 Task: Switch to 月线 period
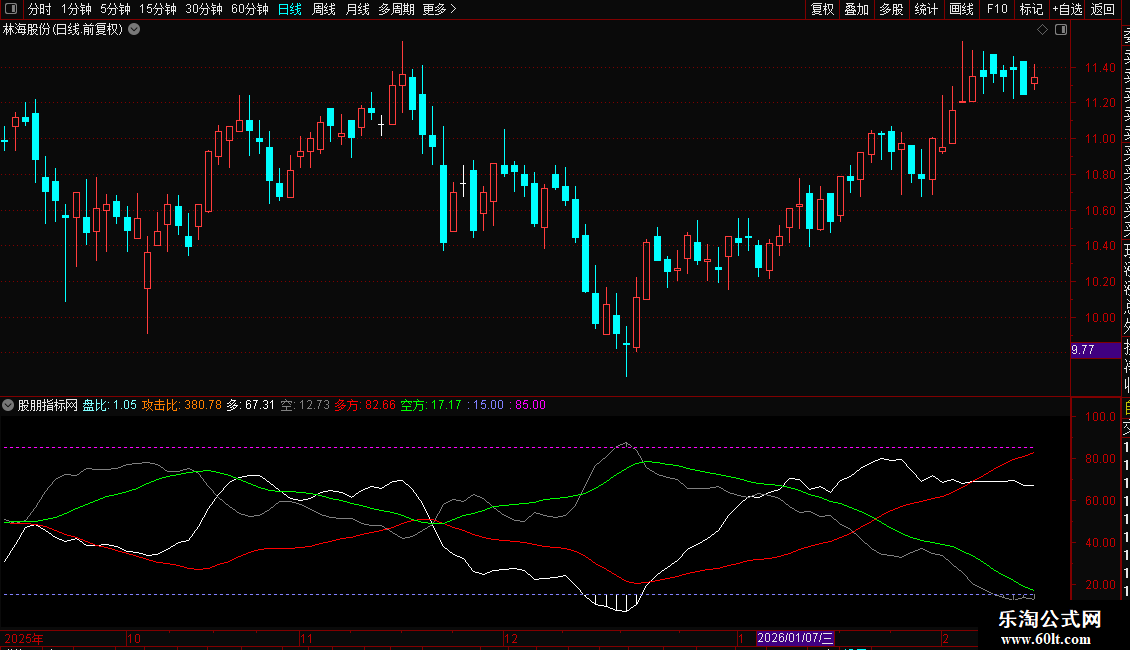click(x=357, y=9)
